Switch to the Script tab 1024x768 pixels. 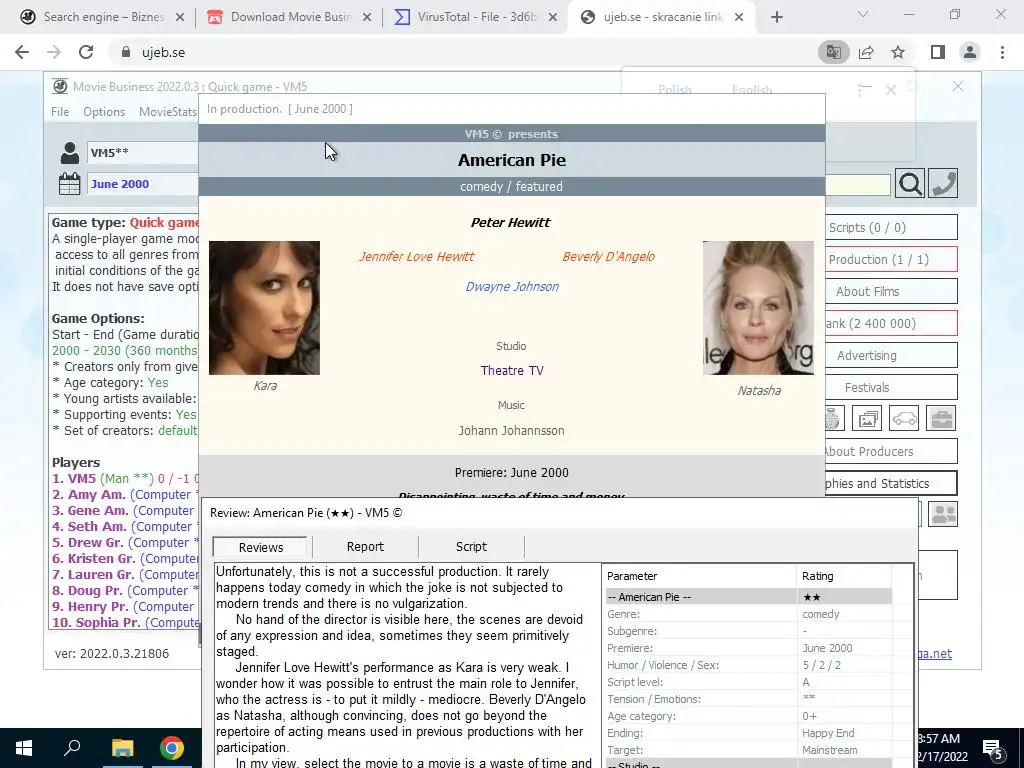pos(471,547)
